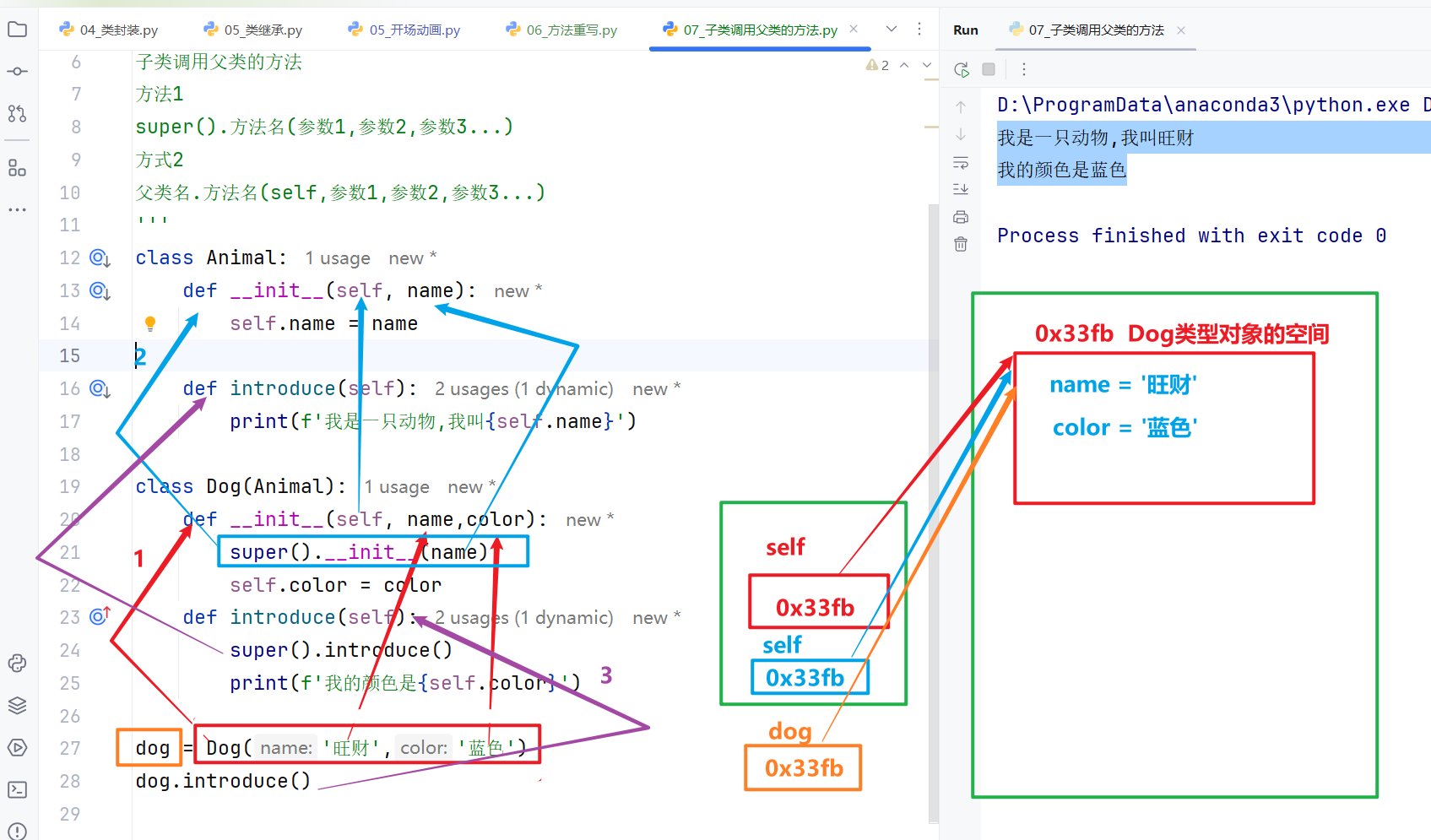Click the light bulb intention icon

[150, 322]
